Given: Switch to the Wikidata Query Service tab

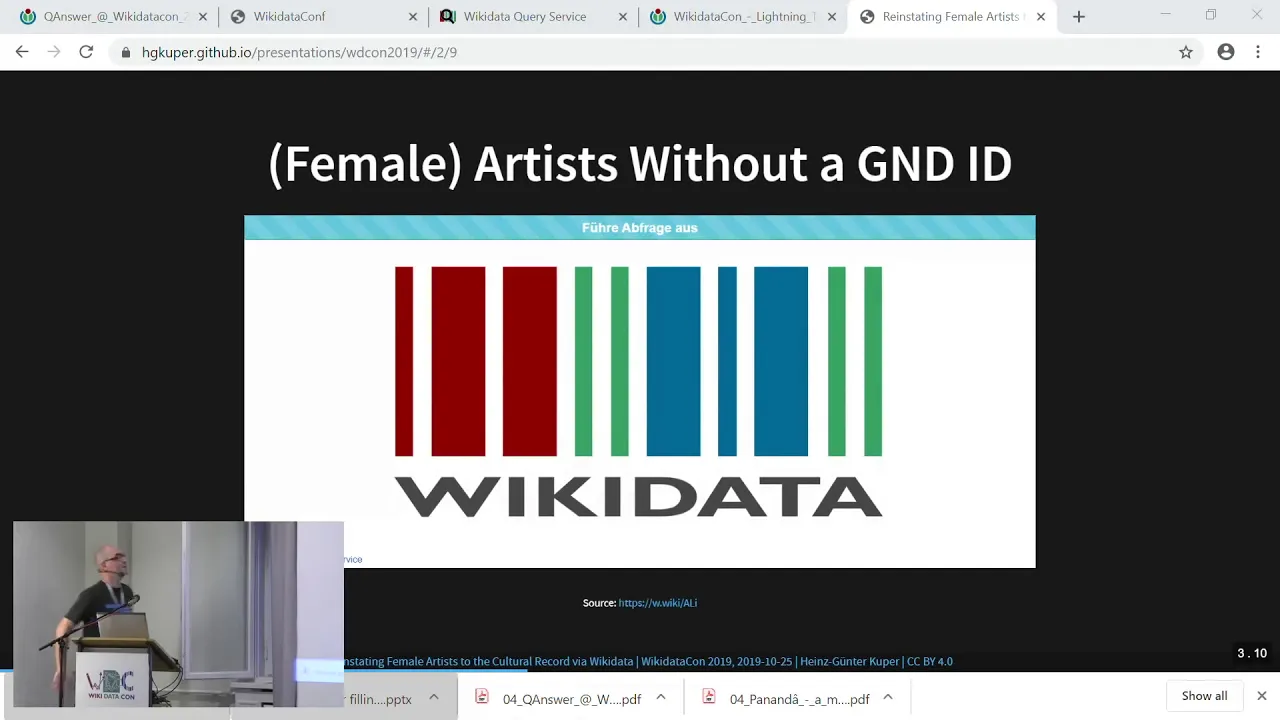Looking at the screenshot, I should 532,17.
